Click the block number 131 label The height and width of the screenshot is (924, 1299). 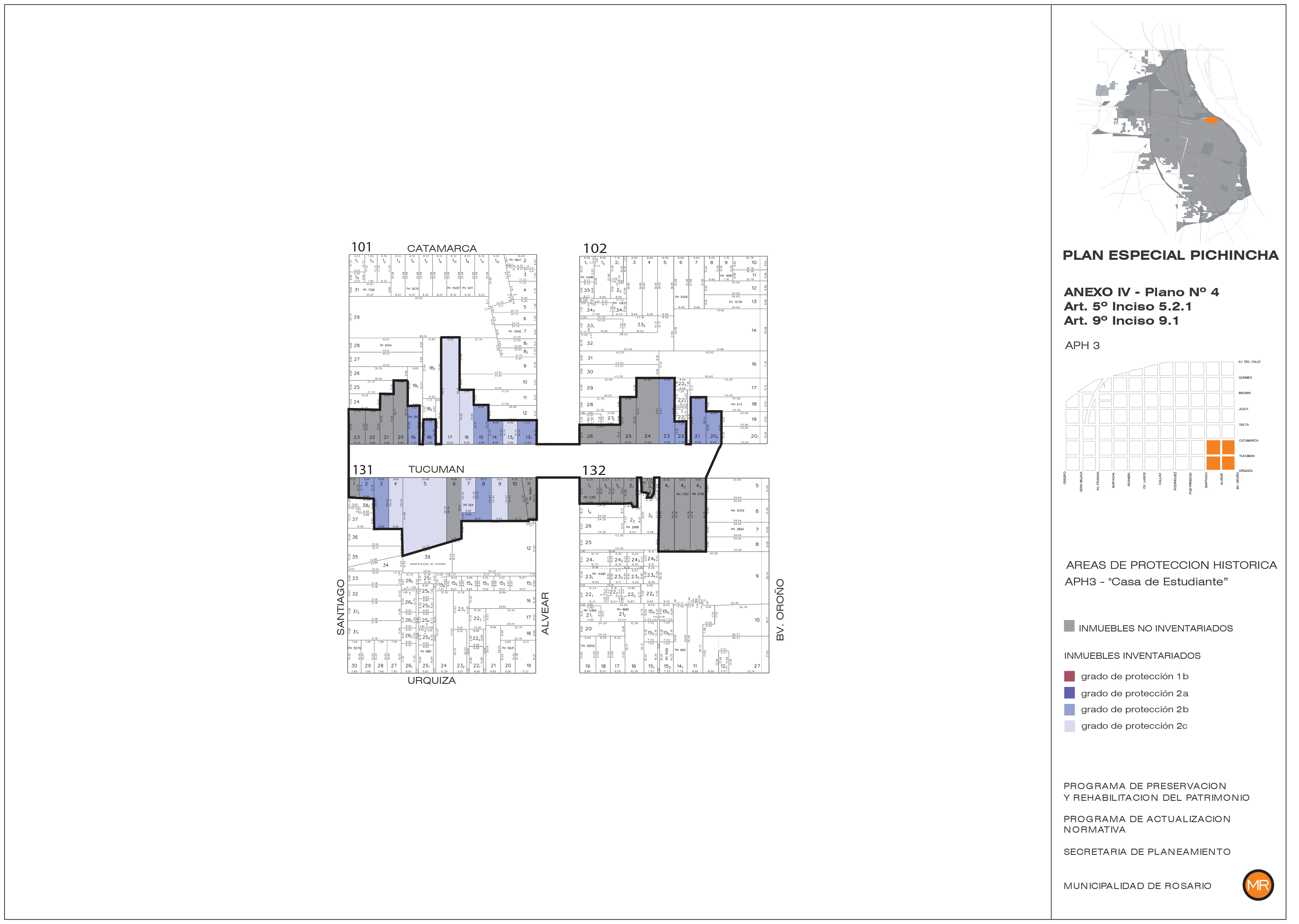(x=363, y=469)
